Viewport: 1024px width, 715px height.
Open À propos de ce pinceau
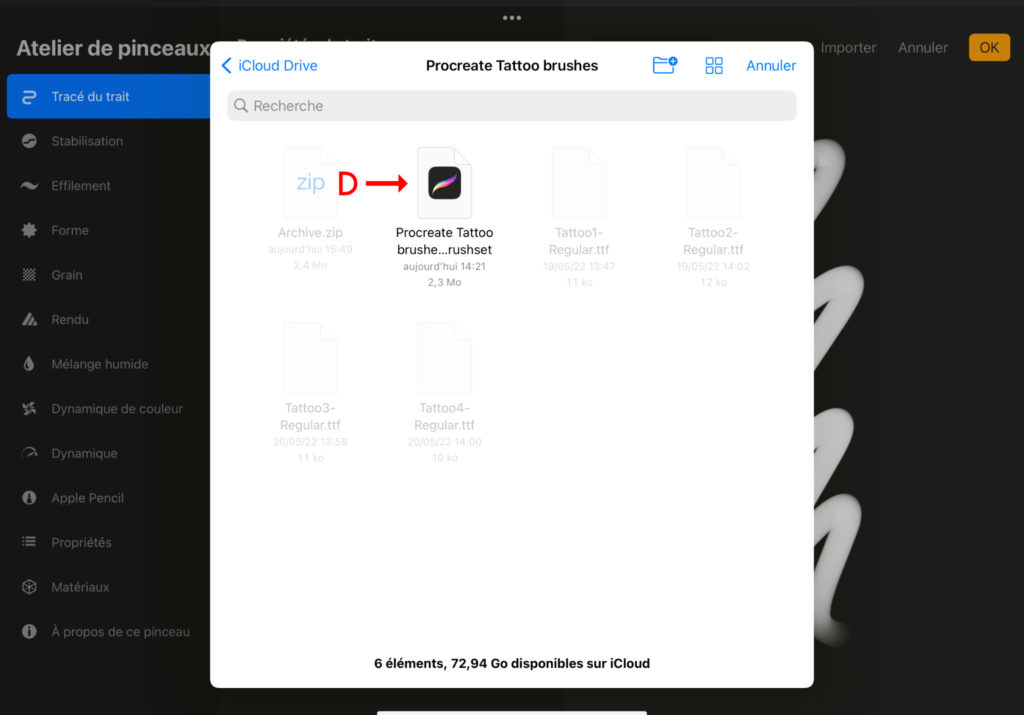coord(108,631)
